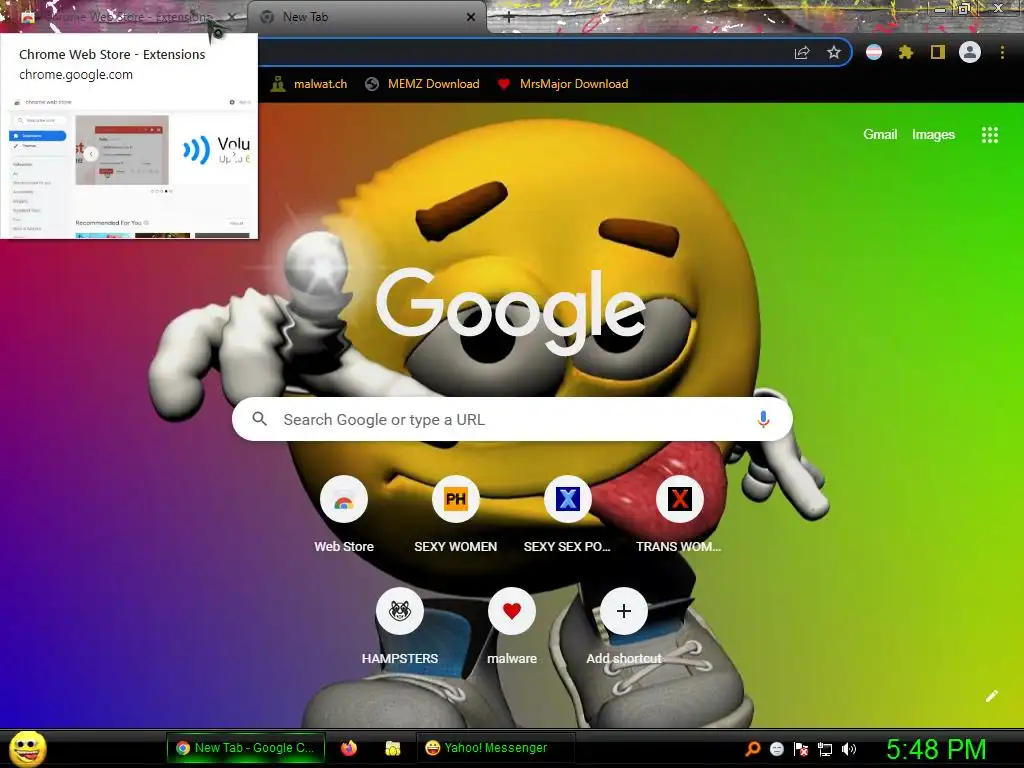Image resolution: width=1024 pixels, height=768 pixels.
Task: Click the magnifier icon in system tray
Action: (752, 748)
